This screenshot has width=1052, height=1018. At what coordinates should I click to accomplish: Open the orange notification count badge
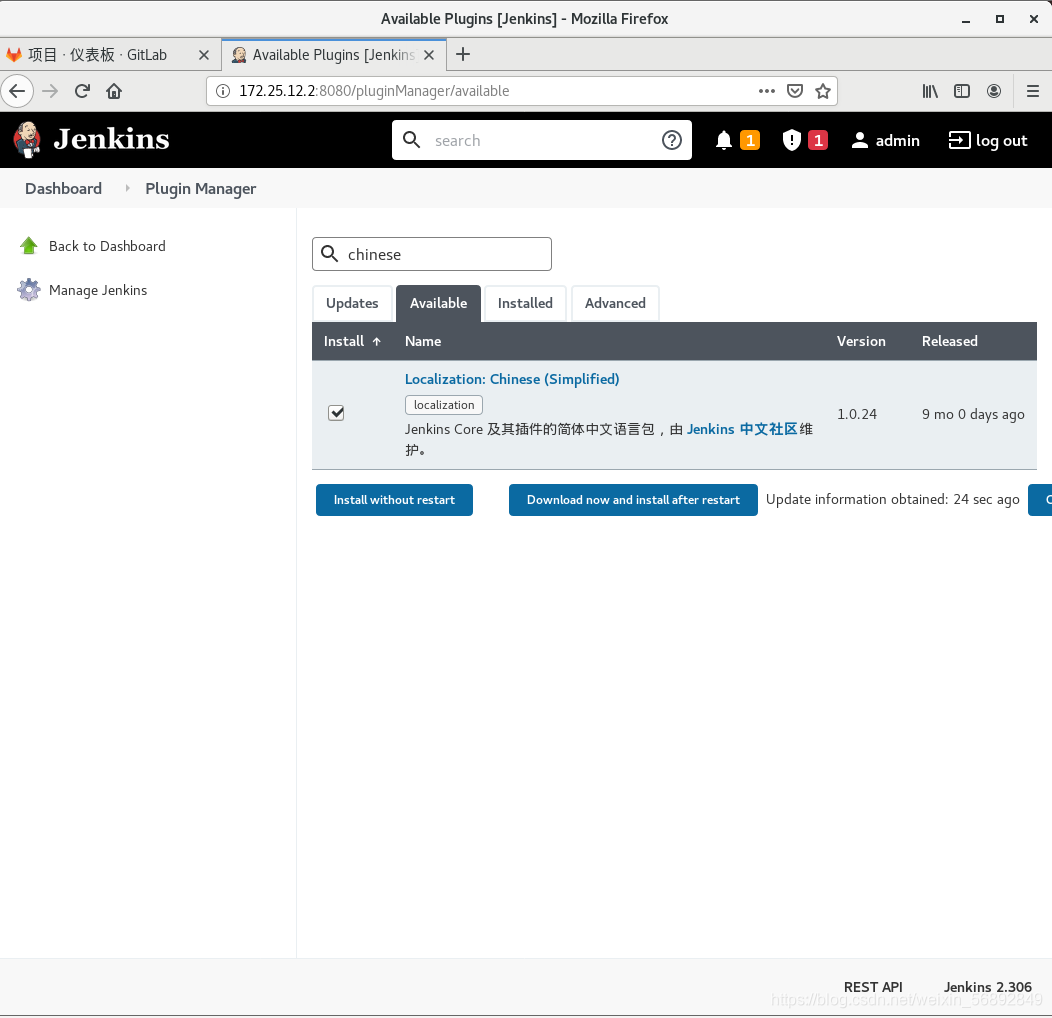pyautogui.click(x=750, y=140)
